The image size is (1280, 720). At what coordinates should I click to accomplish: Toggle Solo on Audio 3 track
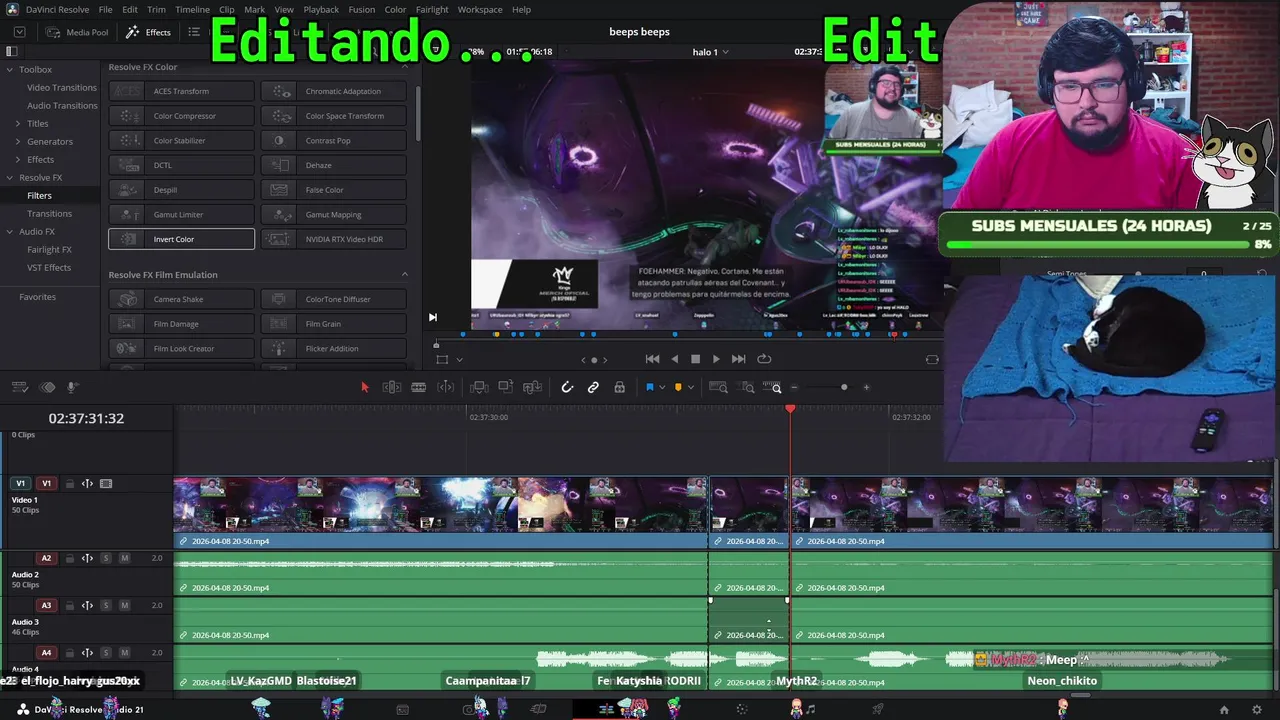(x=106, y=605)
